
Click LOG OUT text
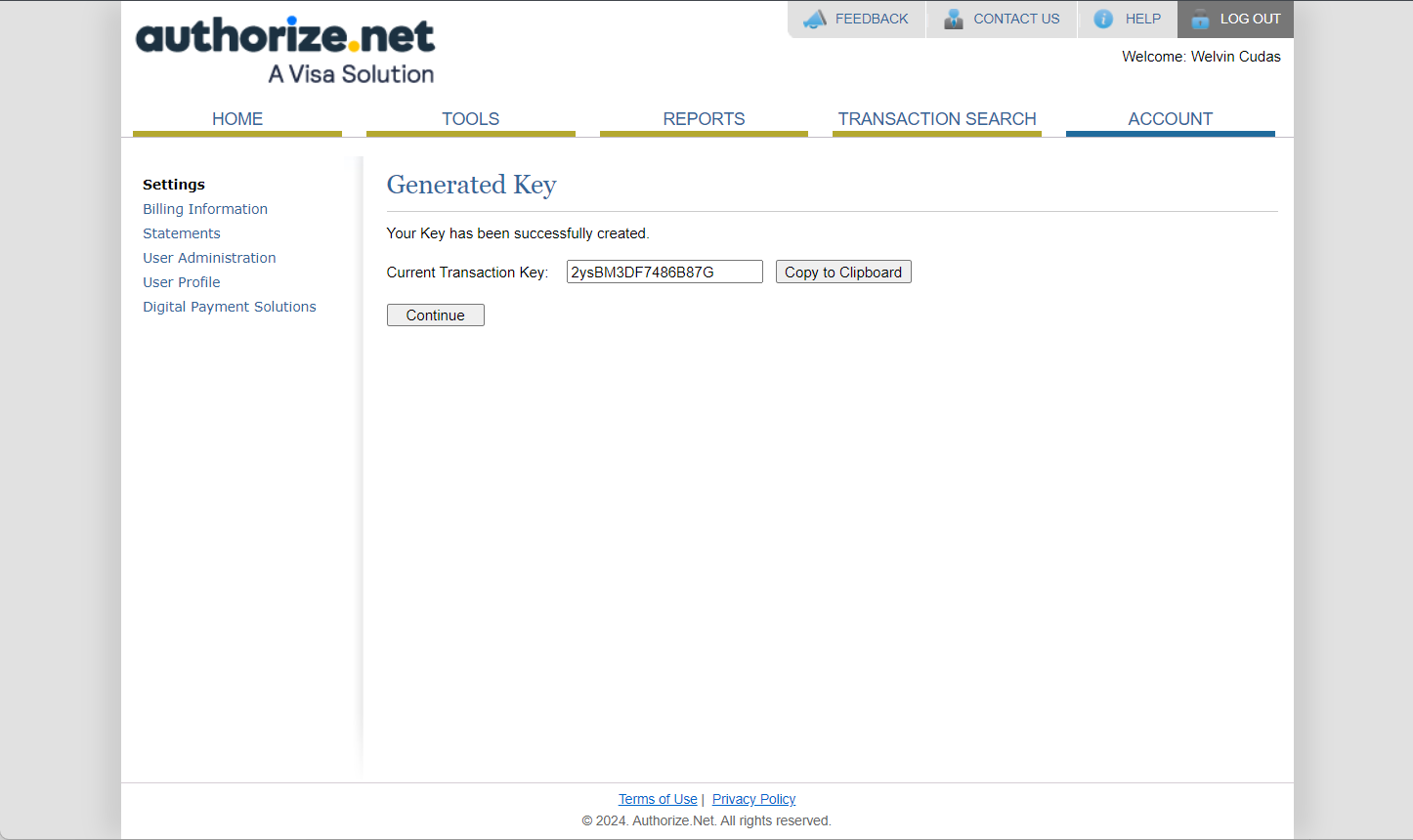click(1251, 19)
